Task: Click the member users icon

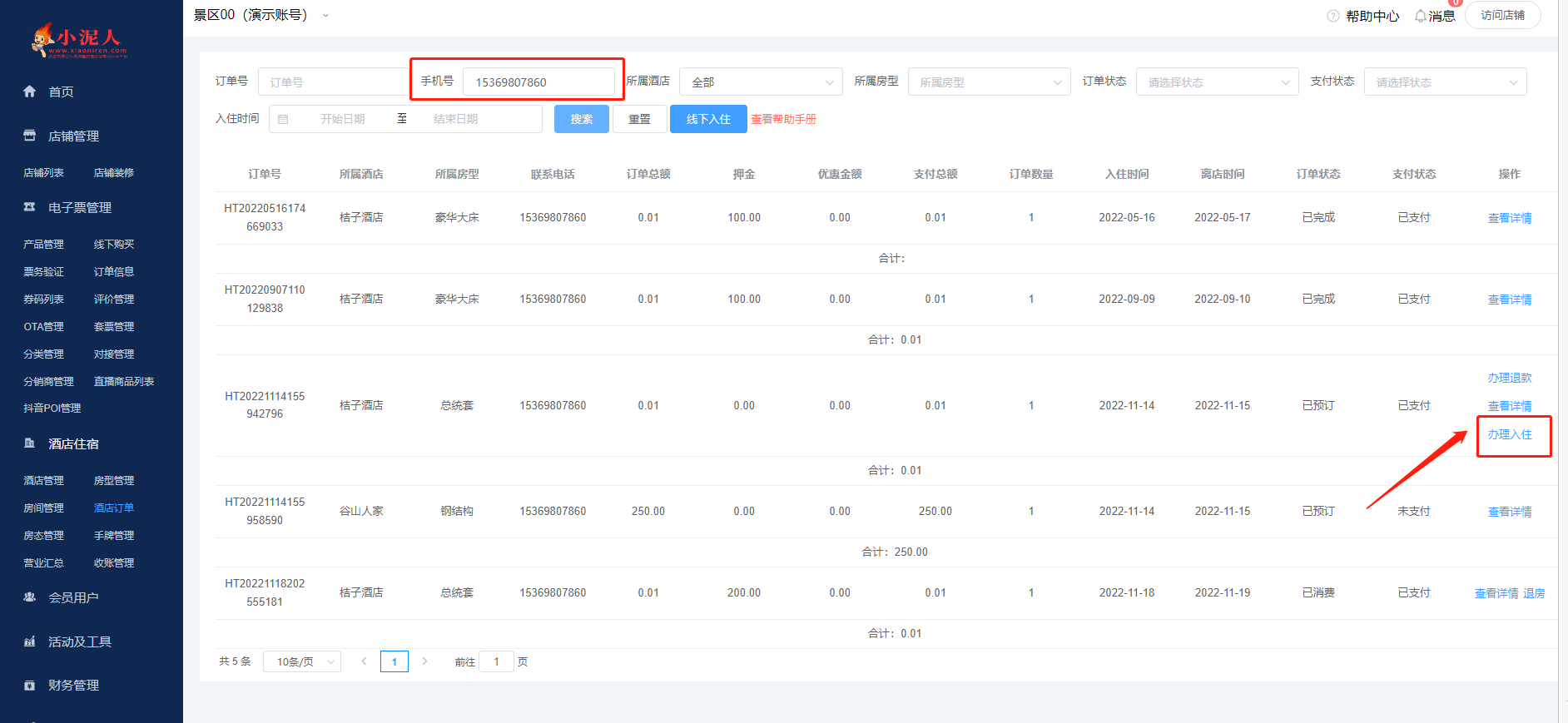Action: (x=30, y=597)
